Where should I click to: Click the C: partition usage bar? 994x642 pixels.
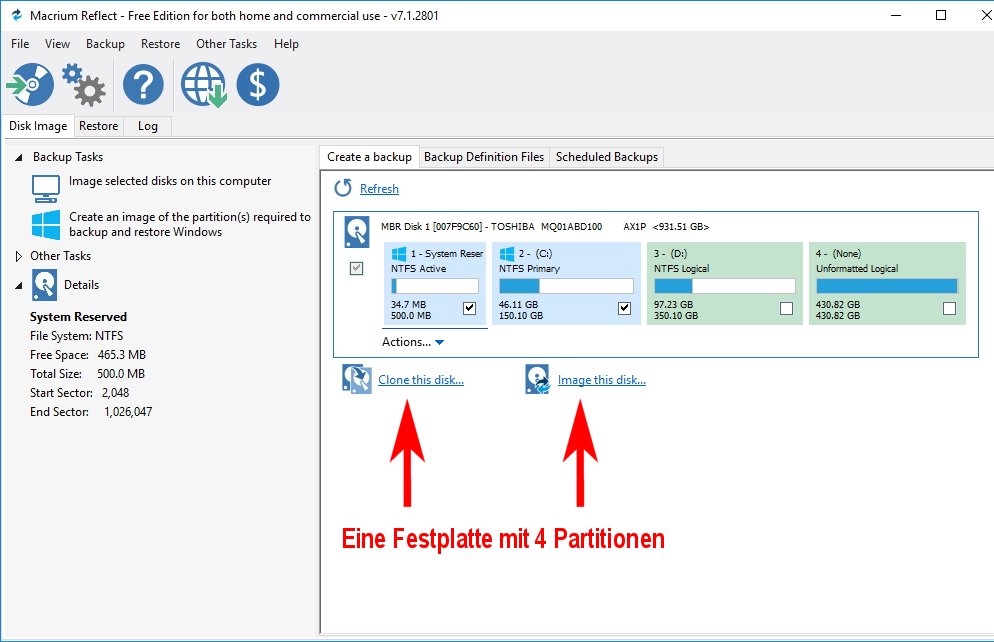566,286
